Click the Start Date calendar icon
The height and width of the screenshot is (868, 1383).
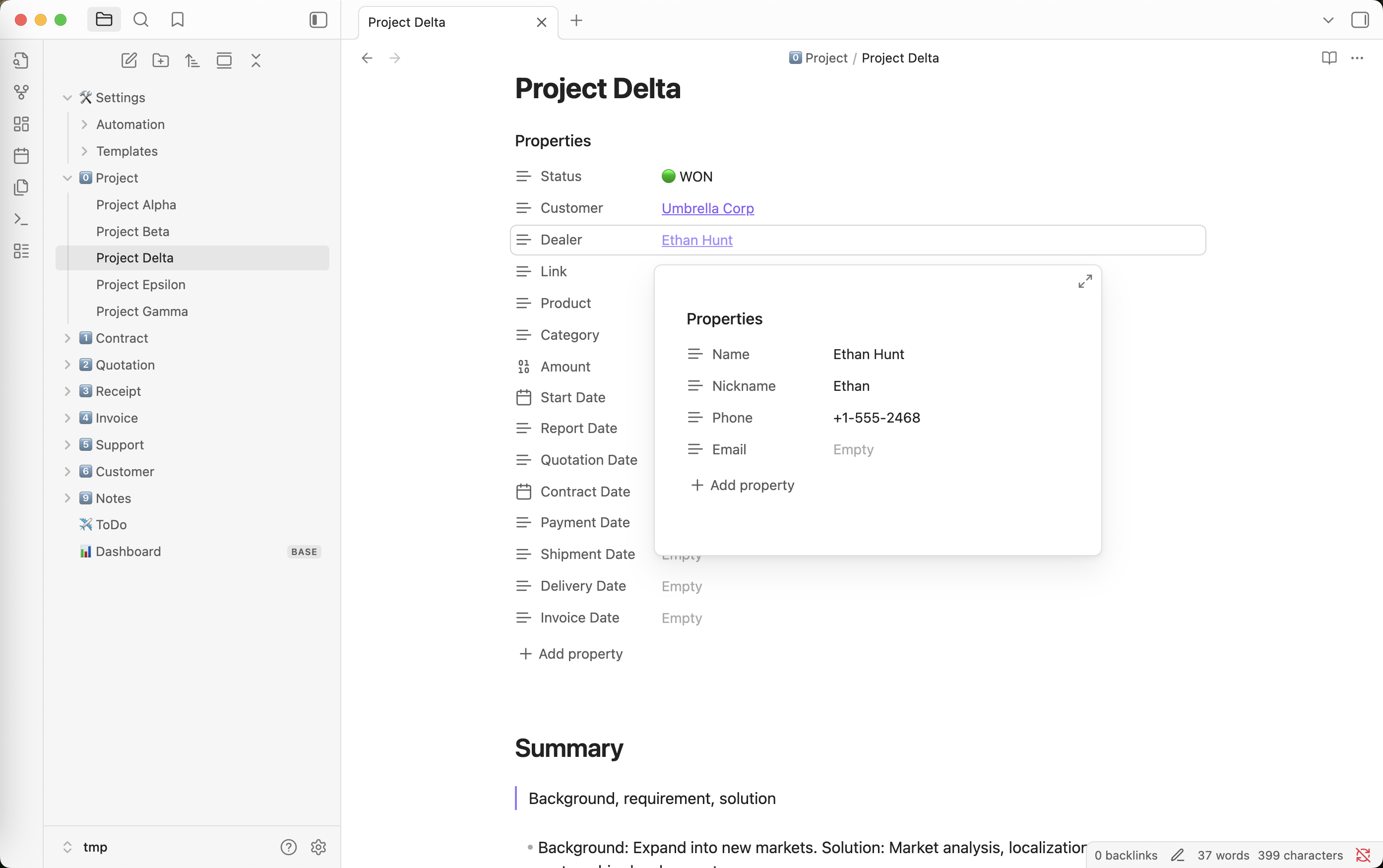(x=523, y=397)
